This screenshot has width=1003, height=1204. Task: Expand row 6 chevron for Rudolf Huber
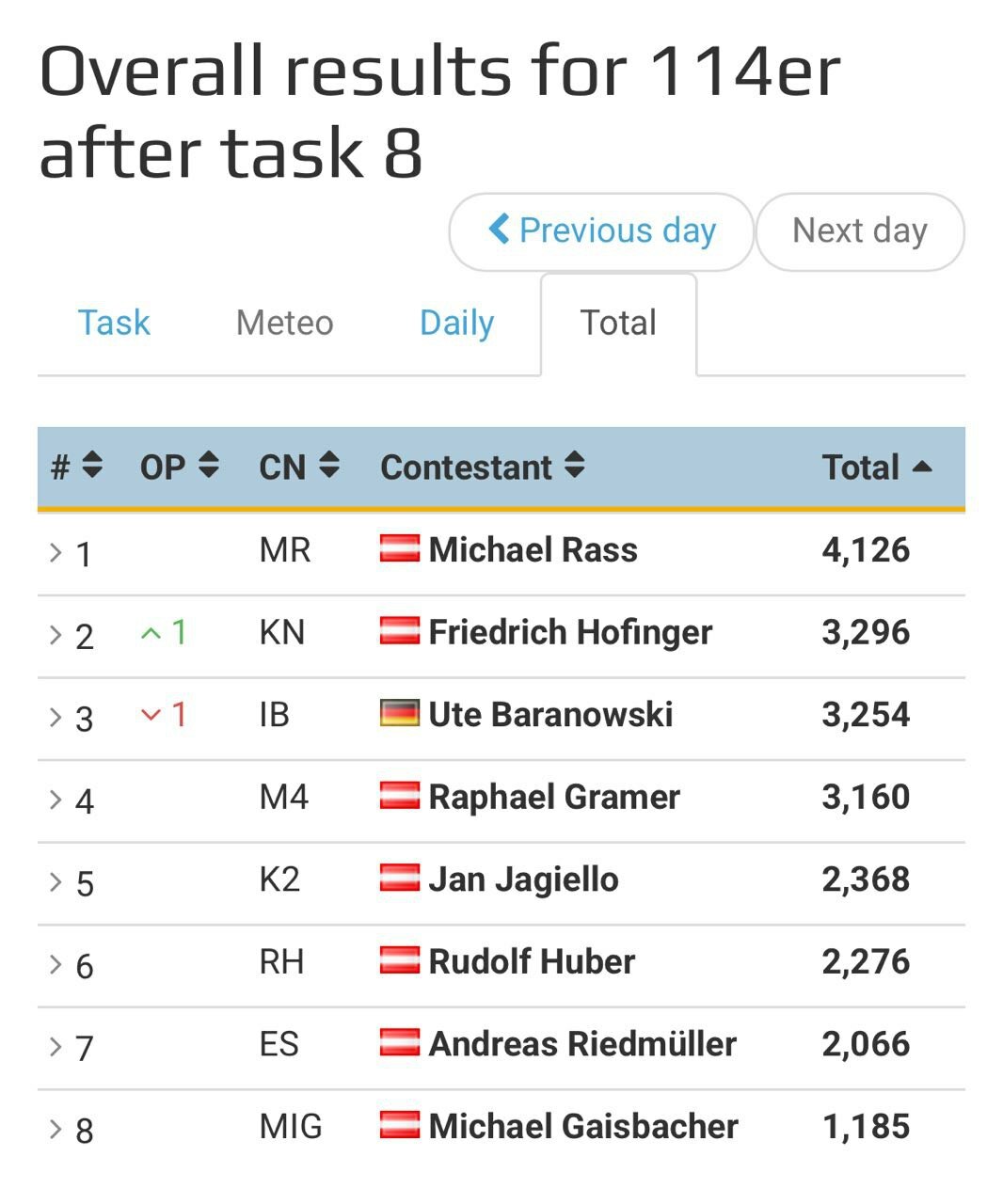pos(56,964)
